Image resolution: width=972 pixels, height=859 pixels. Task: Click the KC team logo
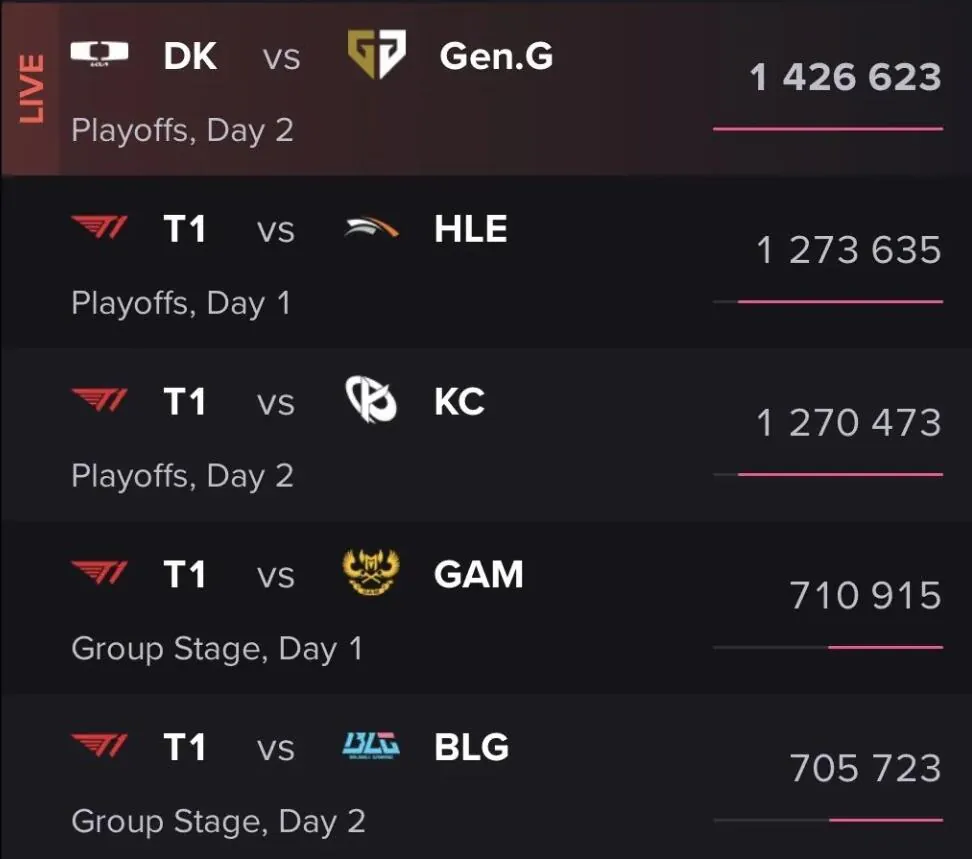(371, 399)
